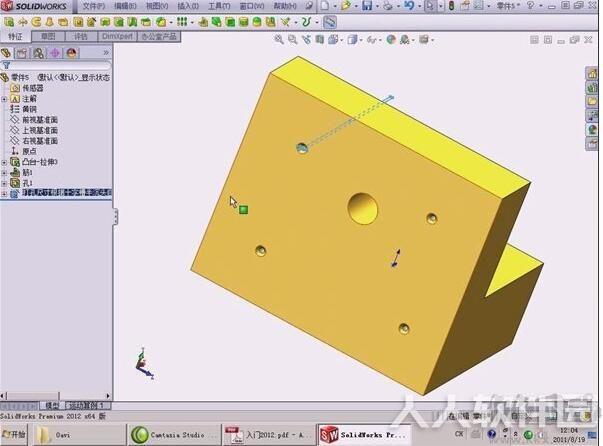Select the Rib tool
The image size is (603, 446).
tap(203, 22)
